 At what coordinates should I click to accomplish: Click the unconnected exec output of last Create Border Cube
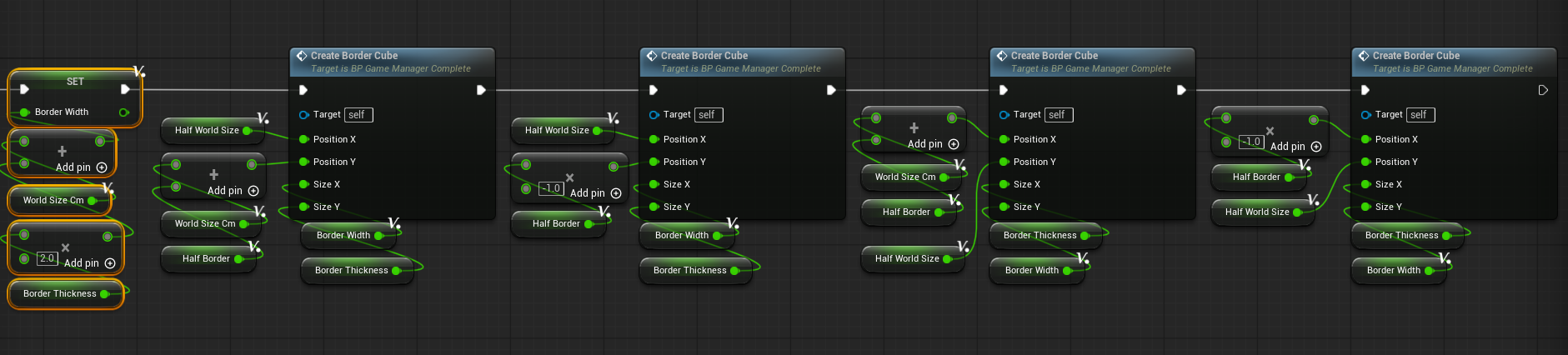tap(1543, 90)
